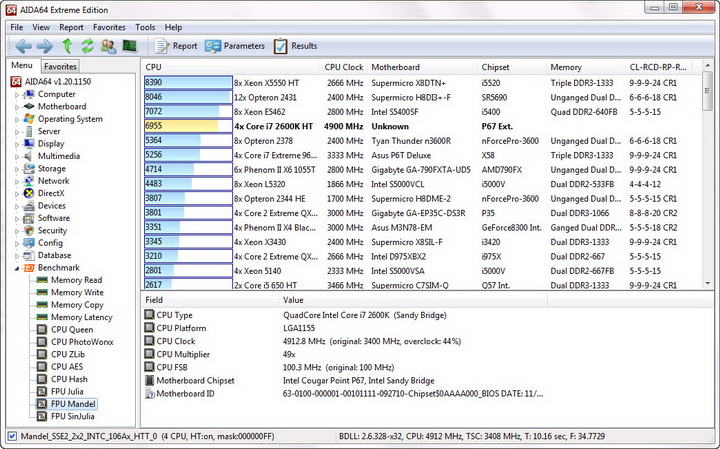Select the Config tree node
Image resolution: width=720 pixels, height=449 pixels.
tap(50, 243)
